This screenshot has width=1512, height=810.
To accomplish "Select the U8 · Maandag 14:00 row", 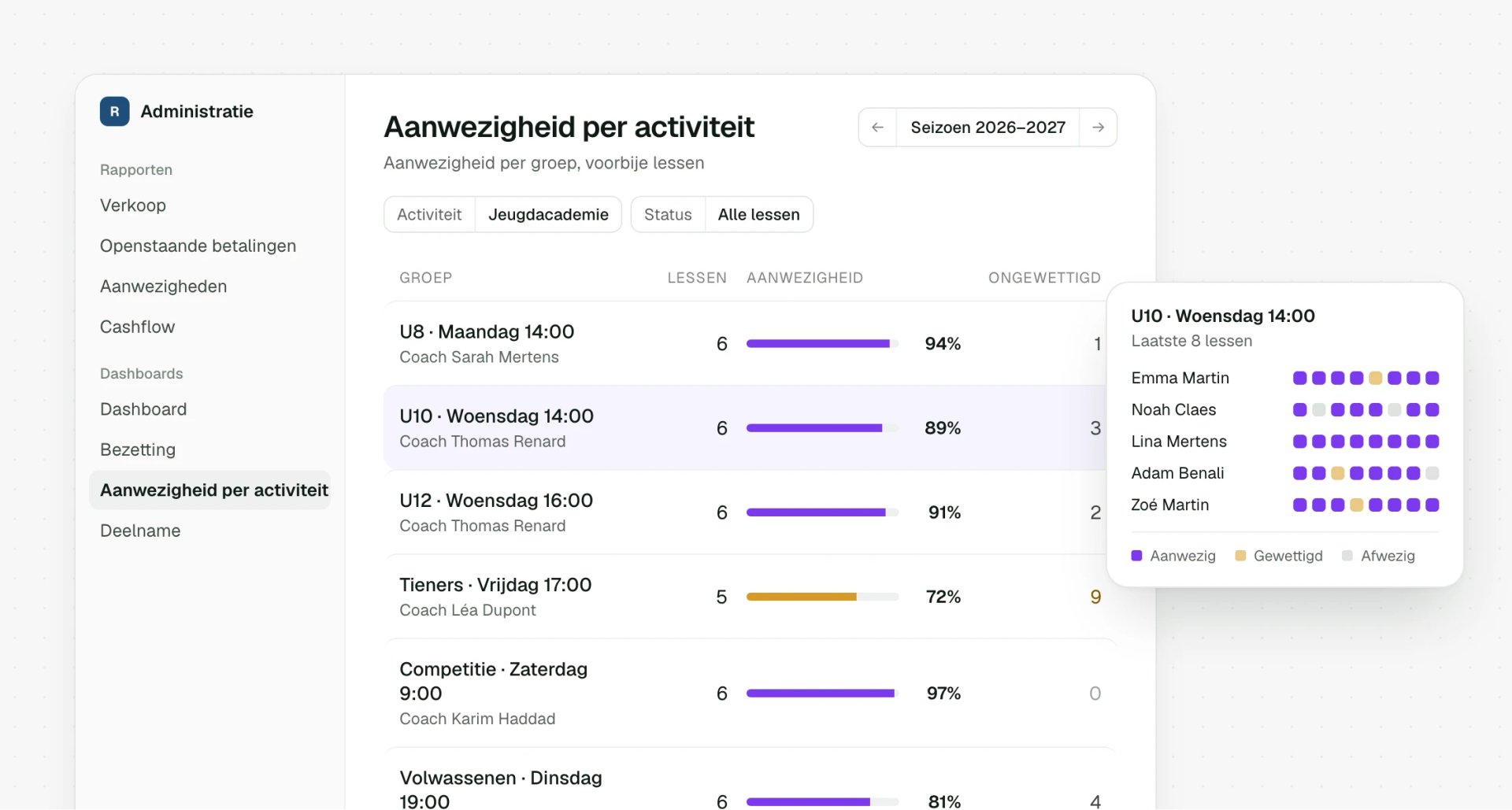I will tap(750, 344).
